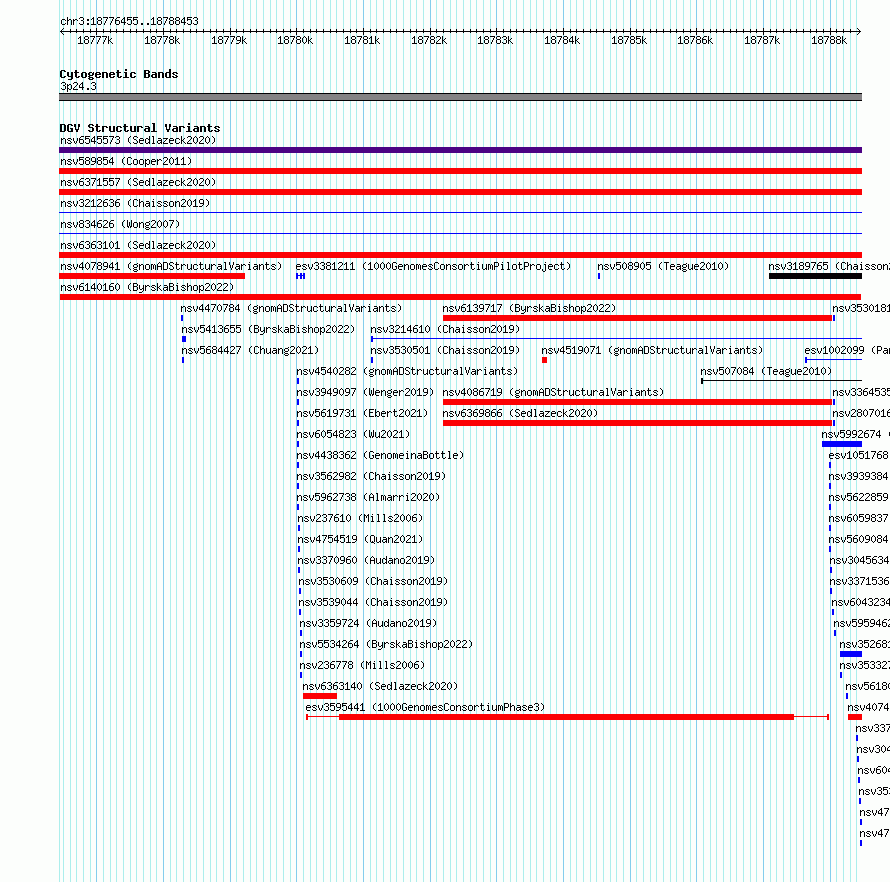Select nsv4470784 gnomAD variant label
Screen dimensions: 890x882
pos(291,308)
